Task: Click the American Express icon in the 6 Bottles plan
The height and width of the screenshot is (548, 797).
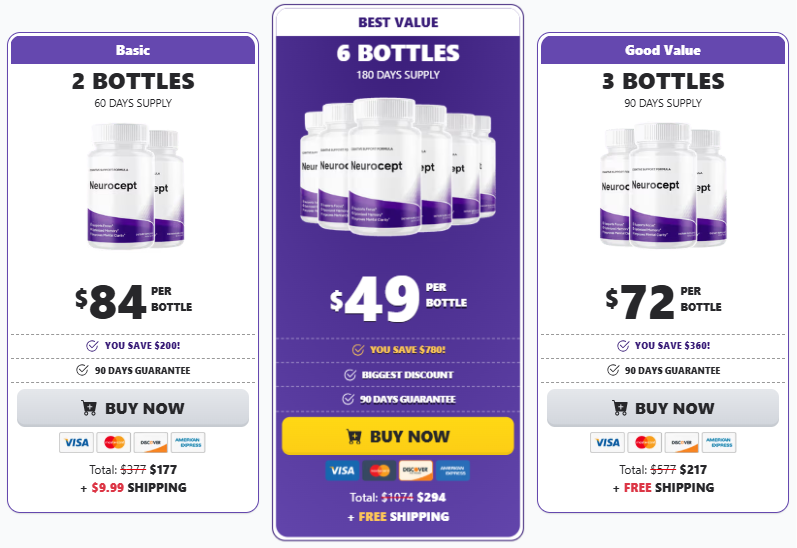Action: click(x=453, y=470)
